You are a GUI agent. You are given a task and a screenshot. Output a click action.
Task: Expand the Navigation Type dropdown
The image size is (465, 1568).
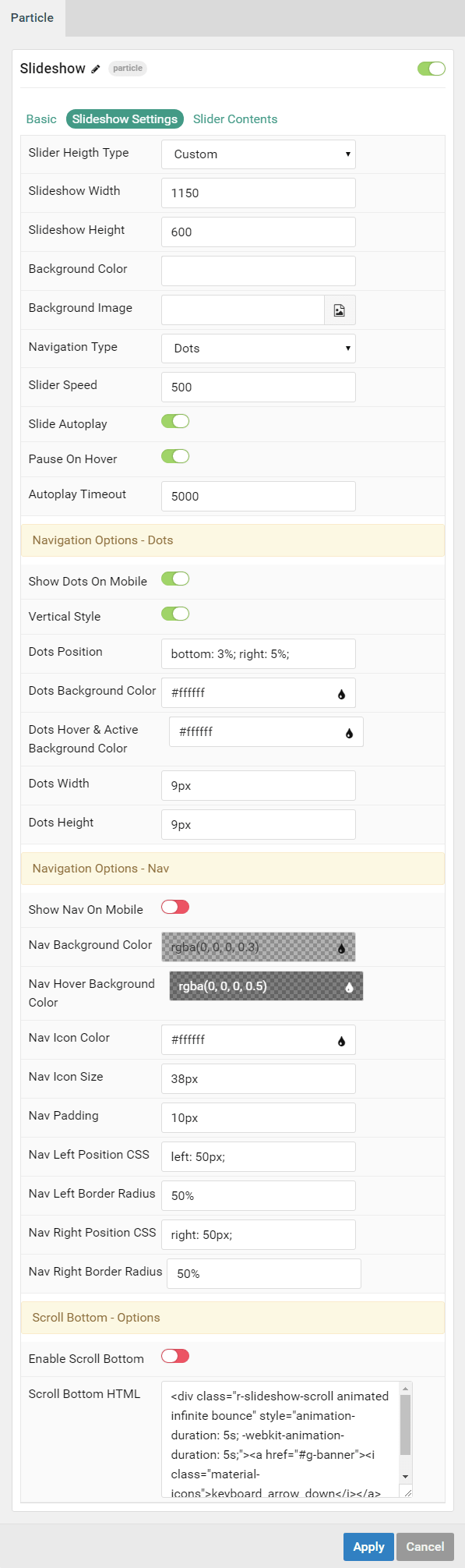[259, 349]
